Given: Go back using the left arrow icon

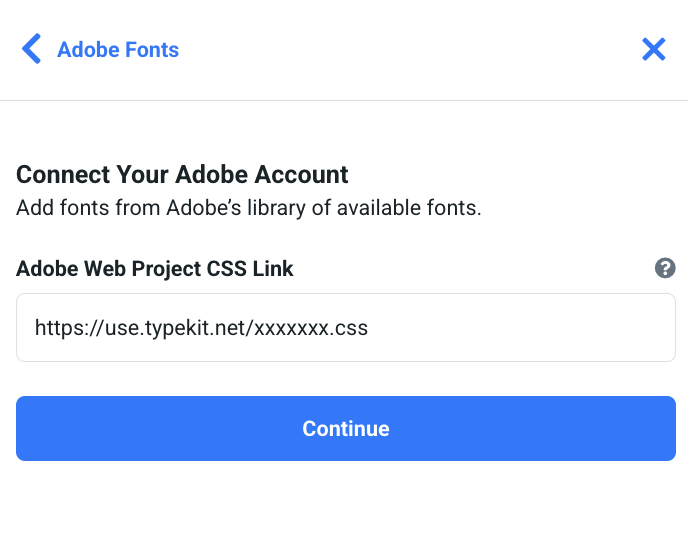Looking at the screenshot, I should click(x=32, y=49).
